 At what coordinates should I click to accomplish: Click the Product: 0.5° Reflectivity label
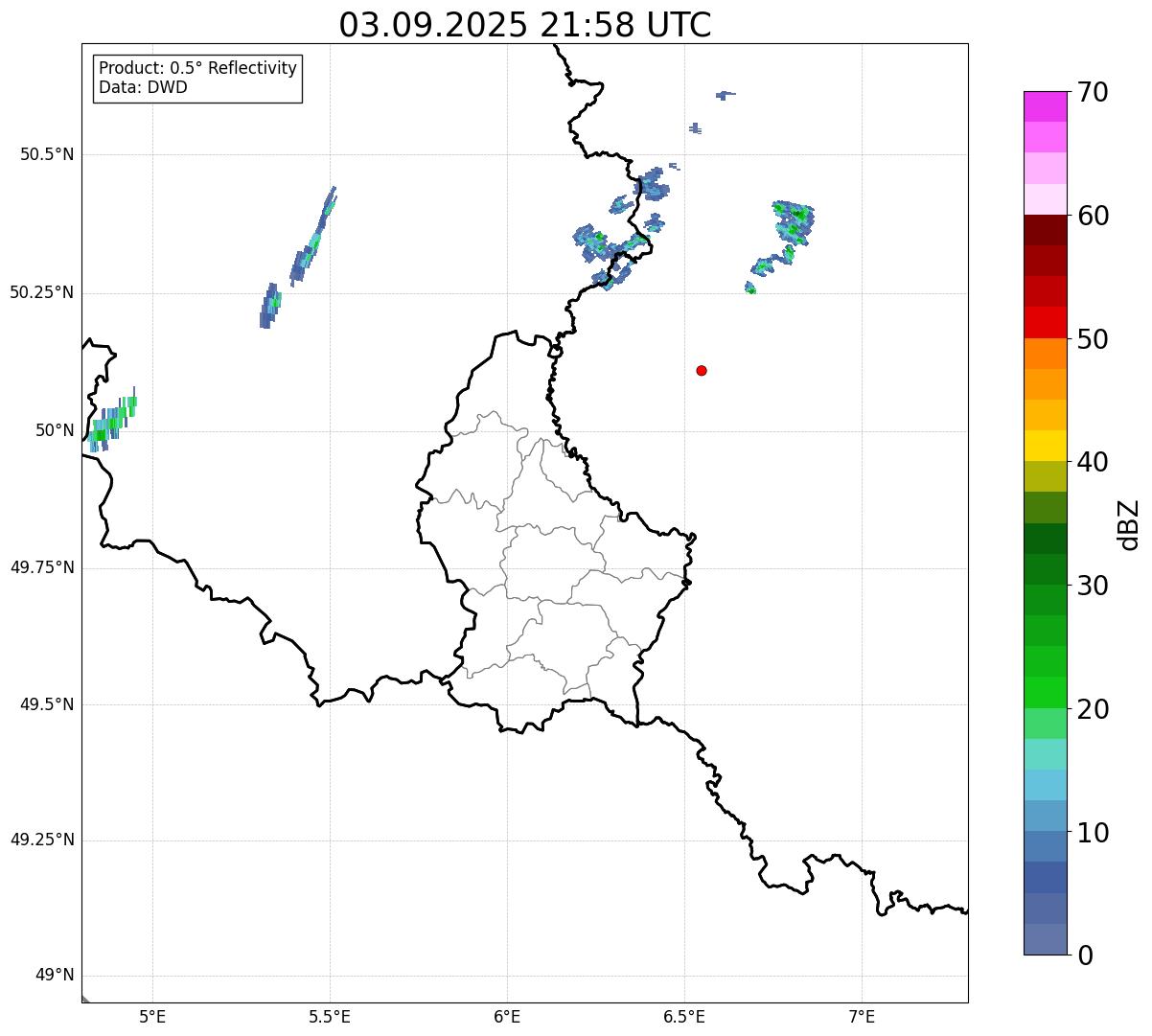[198, 69]
